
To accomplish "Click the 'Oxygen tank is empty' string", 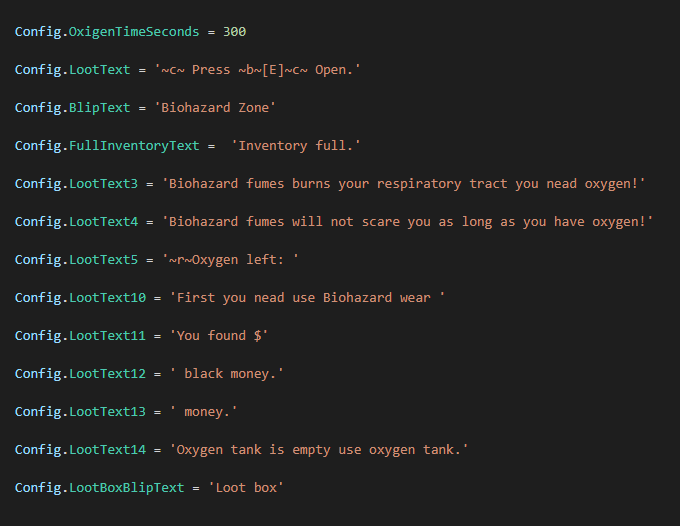I will click(254, 450).
